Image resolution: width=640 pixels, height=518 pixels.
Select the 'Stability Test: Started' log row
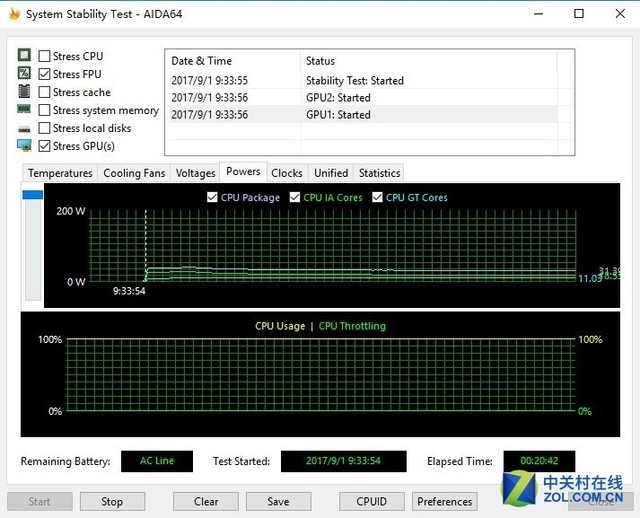[362, 80]
